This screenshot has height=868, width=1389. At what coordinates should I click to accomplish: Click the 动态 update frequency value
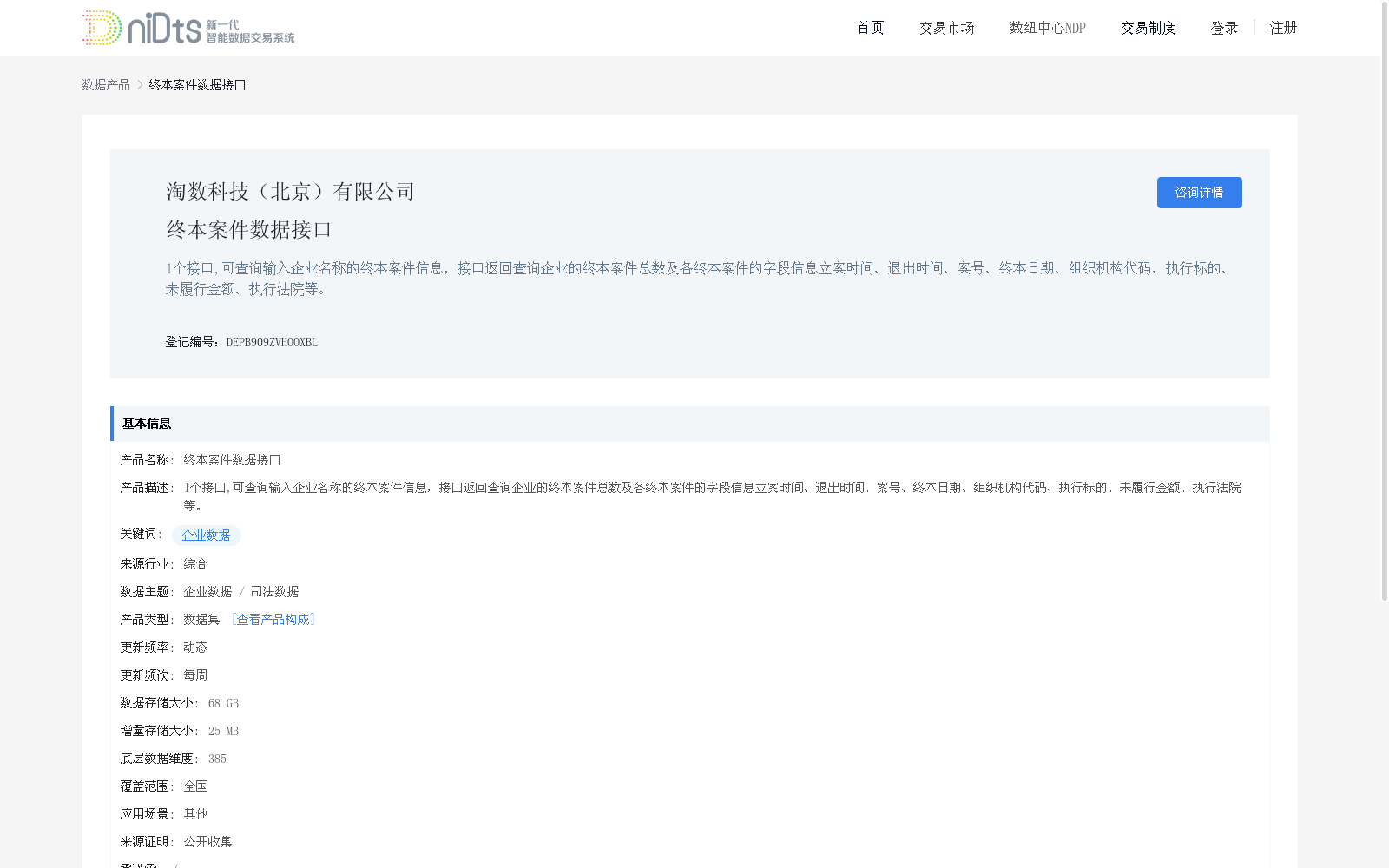195,647
